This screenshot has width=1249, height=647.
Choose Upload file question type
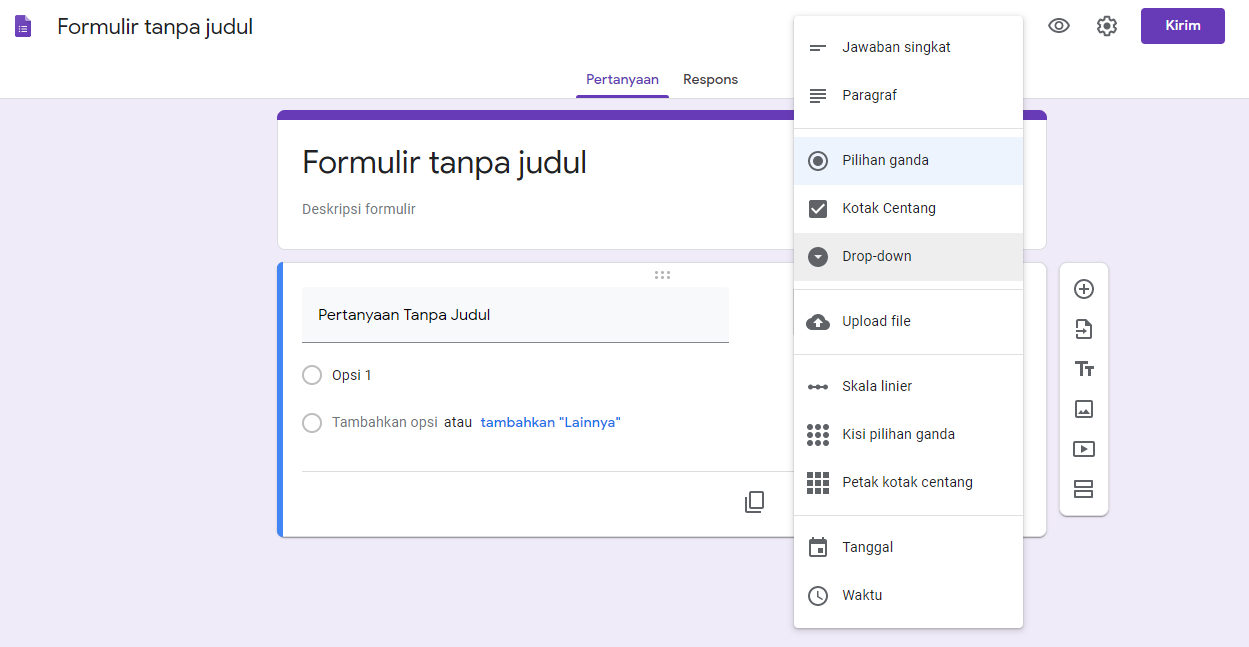[876, 321]
